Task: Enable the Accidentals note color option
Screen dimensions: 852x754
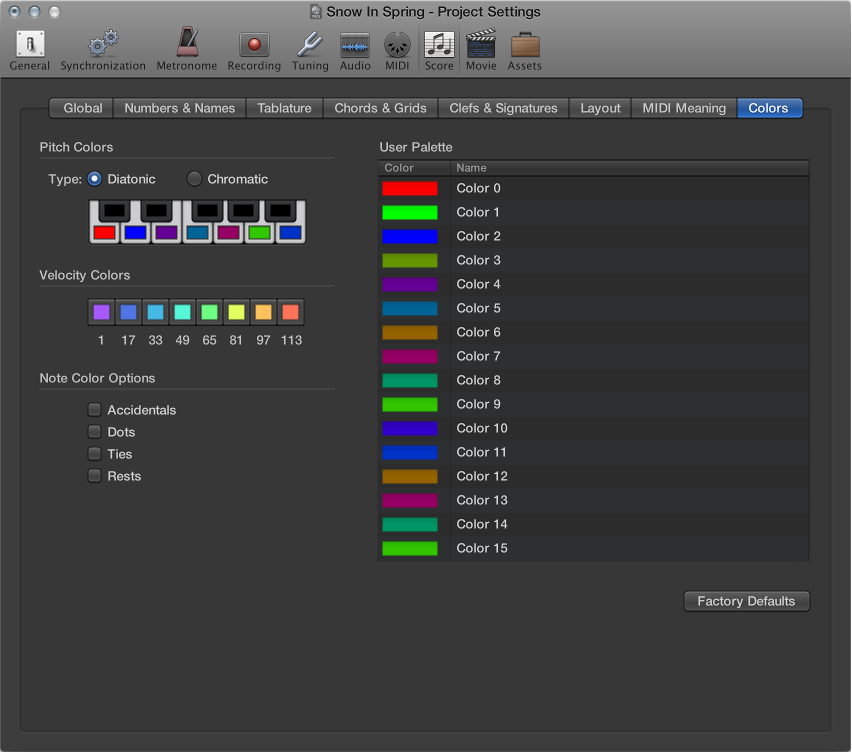Action: pos(94,410)
